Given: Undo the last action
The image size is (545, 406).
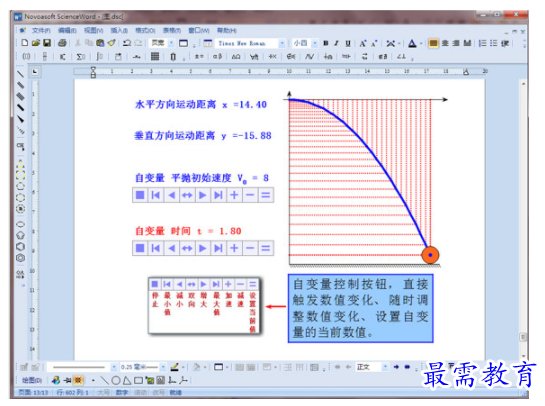Looking at the screenshot, I should [x=127, y=43].
